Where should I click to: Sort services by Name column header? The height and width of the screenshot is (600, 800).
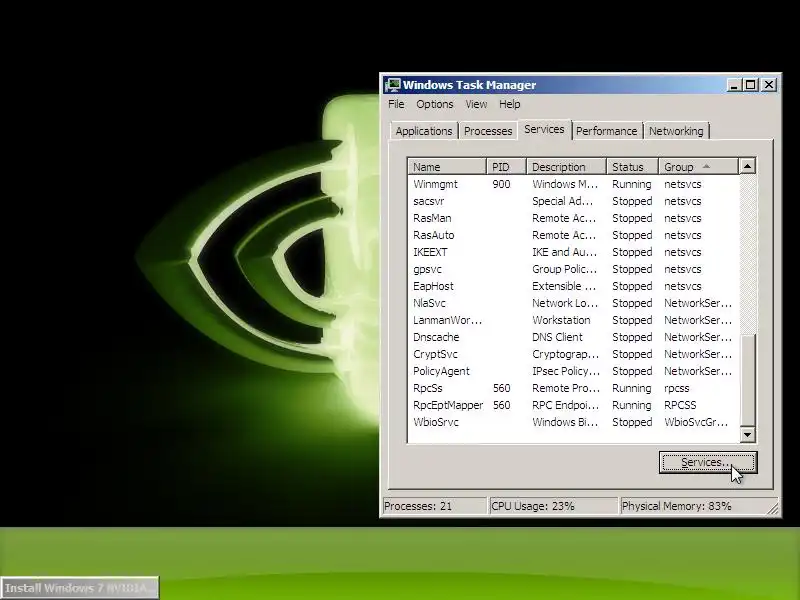(447, 167)
